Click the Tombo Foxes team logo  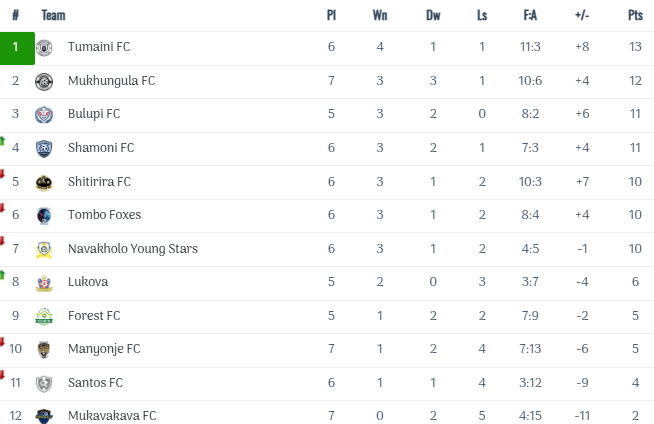(44, 215)
